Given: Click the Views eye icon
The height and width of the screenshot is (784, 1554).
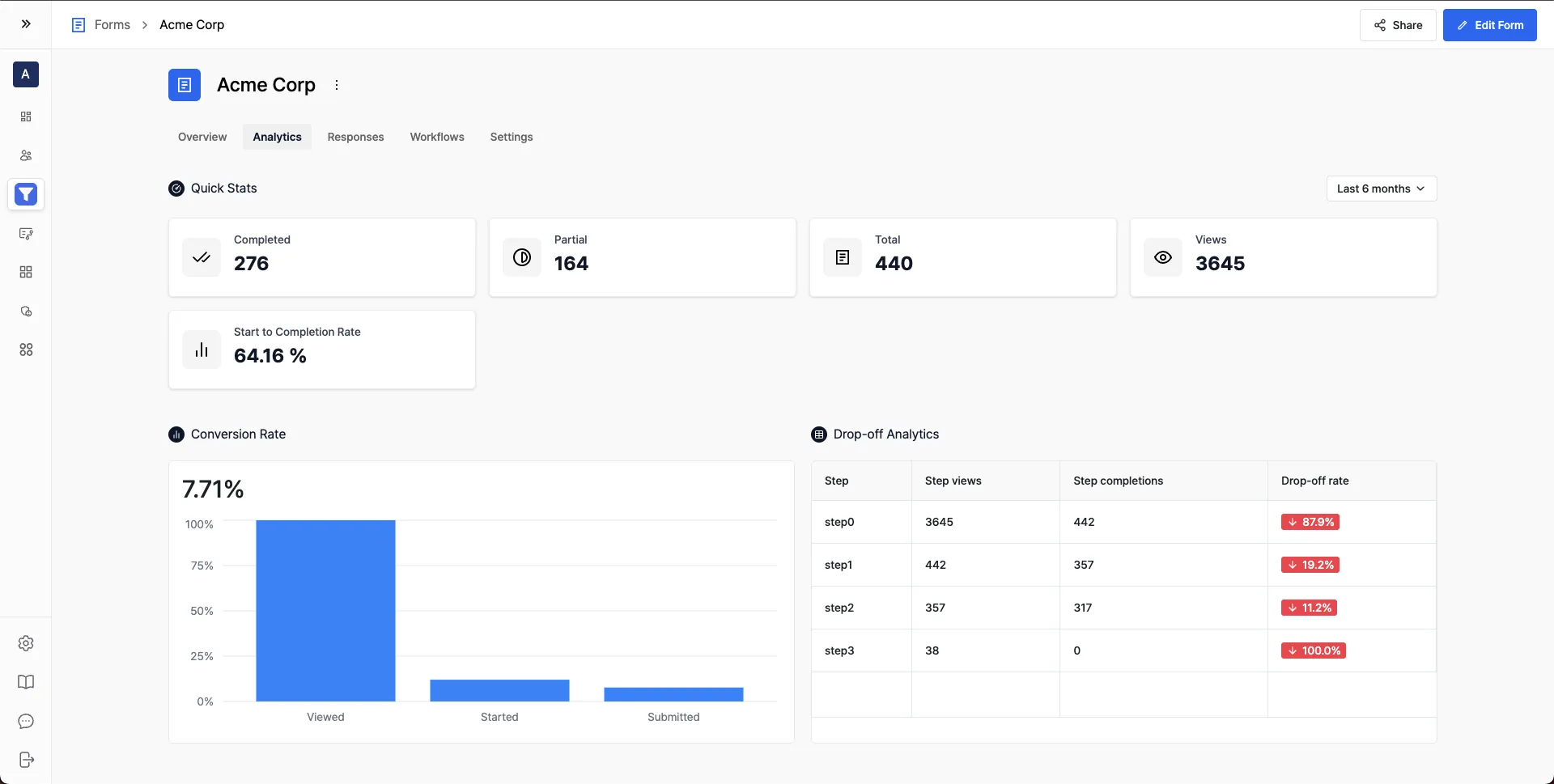Looking at the screenshot, I should point(1163,257).
